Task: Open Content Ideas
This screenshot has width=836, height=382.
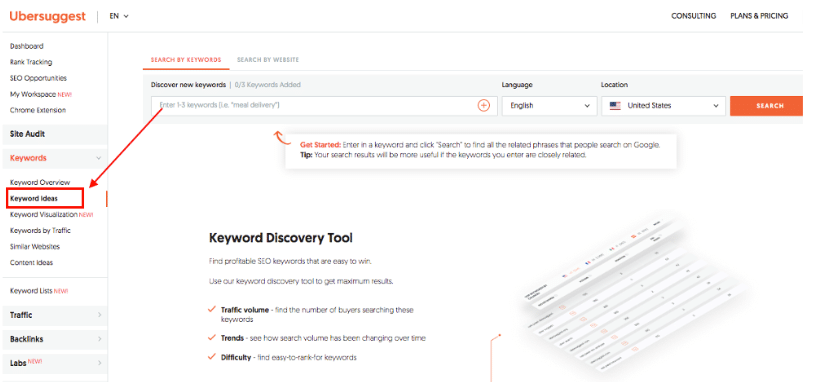Action: [x=31, y=262]
